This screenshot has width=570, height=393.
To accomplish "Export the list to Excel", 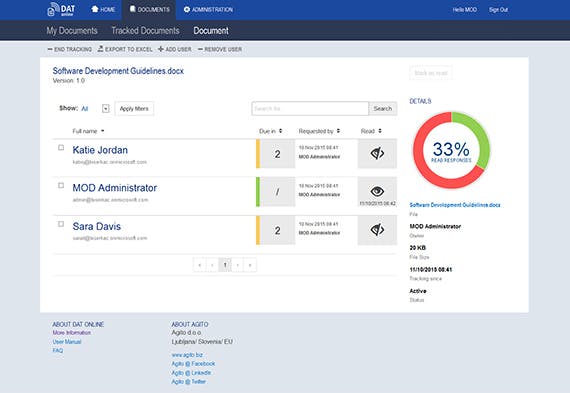I will coord(125,49).
